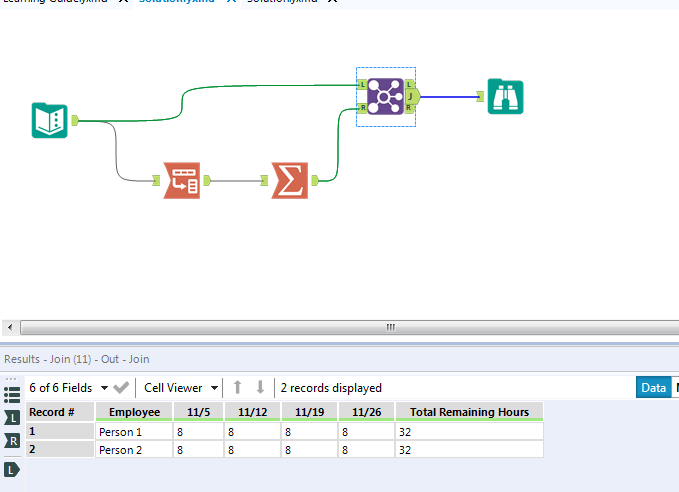Click Person 2's 11/26 cell value
This screenshot has height=492, width=679.
pyautogui.click(x=366, y=450)
